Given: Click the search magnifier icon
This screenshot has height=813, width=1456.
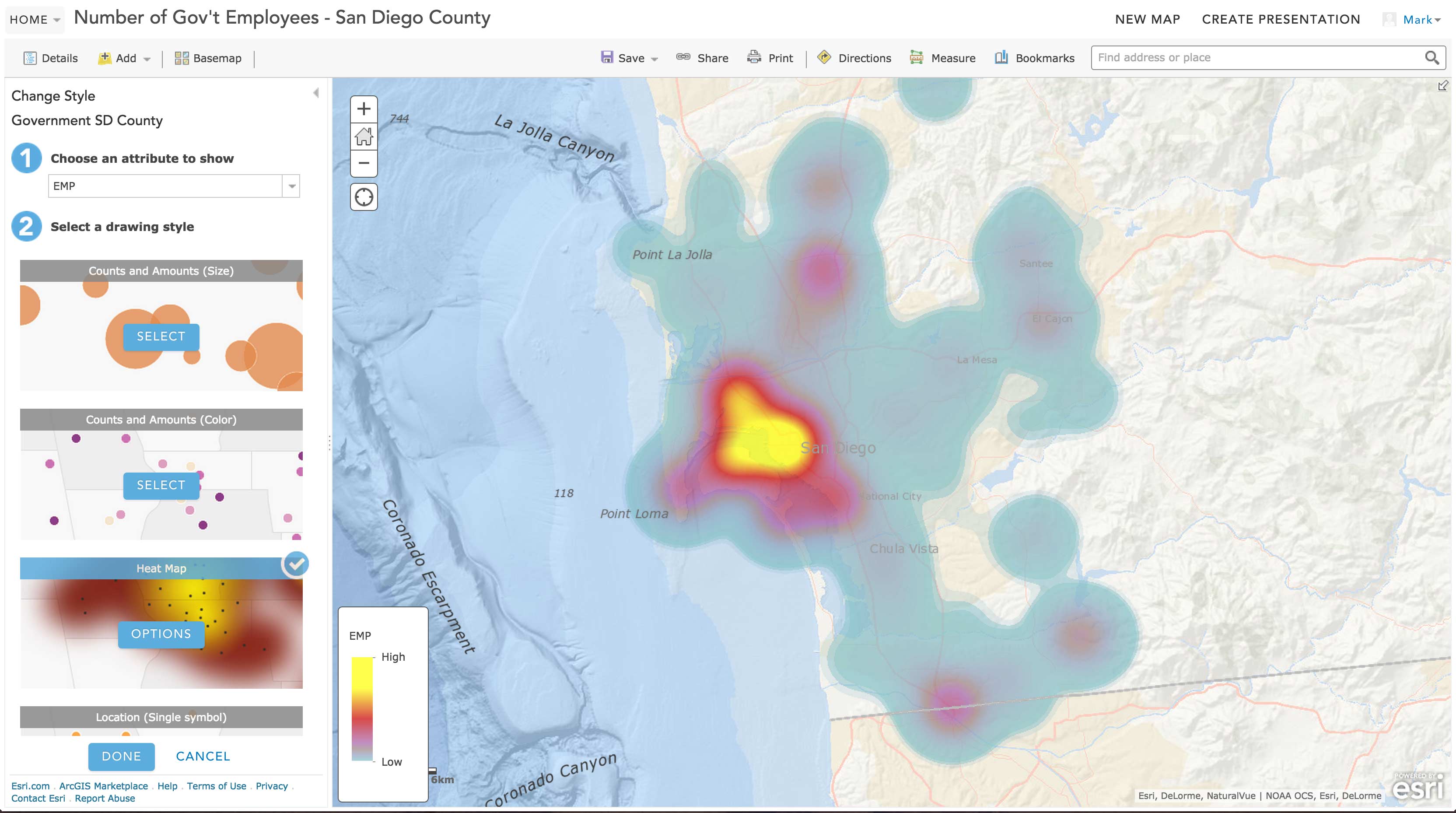Looking at the screenshot, I should pyautogui.click(x=1431, y=57).
